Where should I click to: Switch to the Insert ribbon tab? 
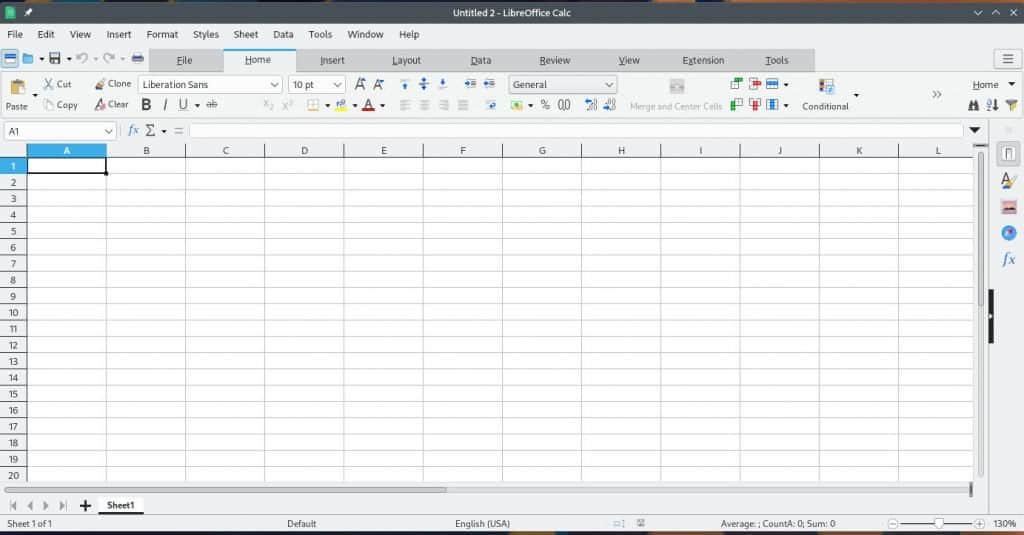click(x=332, y=60)
